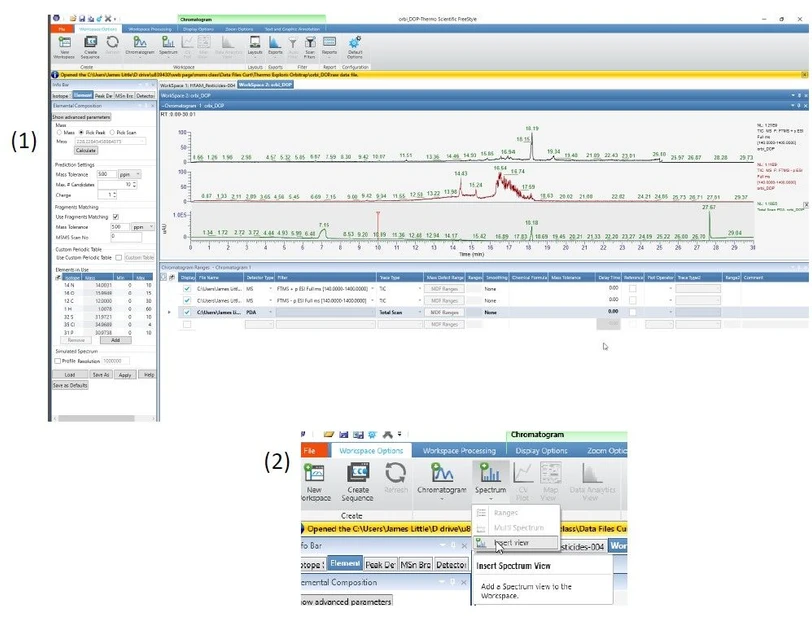Dismiss the yellow message bar with its X
812x617 pixels.
click(804, 75)
